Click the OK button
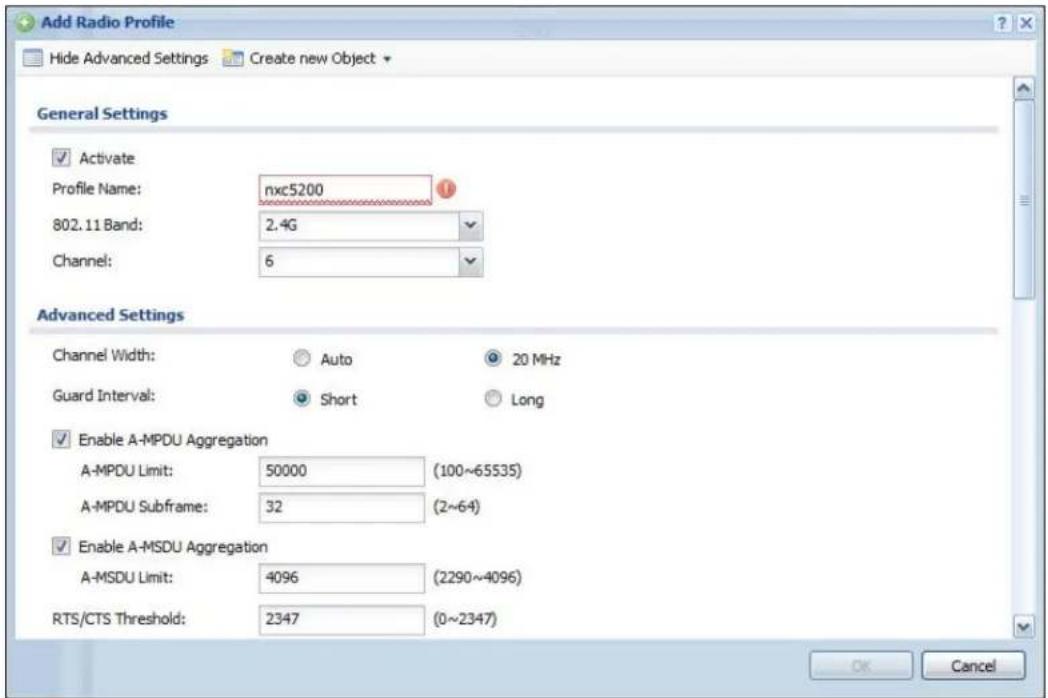 861,666
